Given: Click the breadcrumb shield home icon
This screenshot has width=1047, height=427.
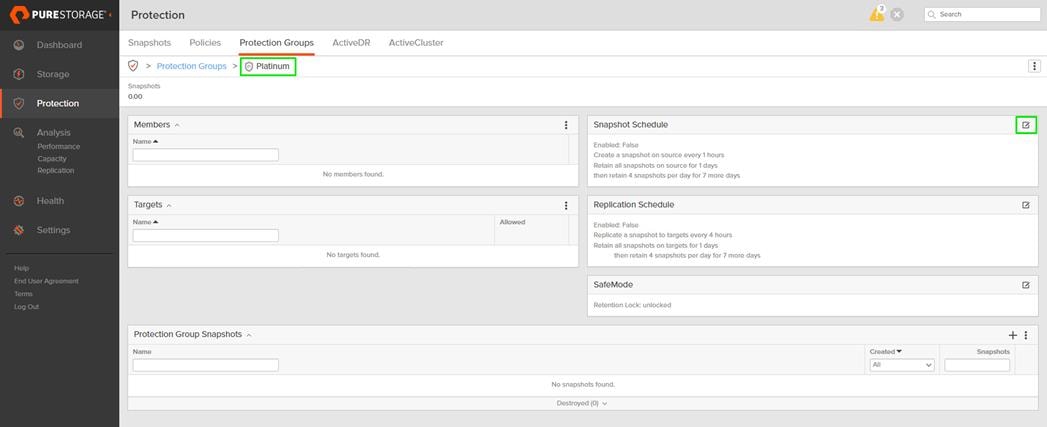Looking at the screenshot, I should pos(133,66).
